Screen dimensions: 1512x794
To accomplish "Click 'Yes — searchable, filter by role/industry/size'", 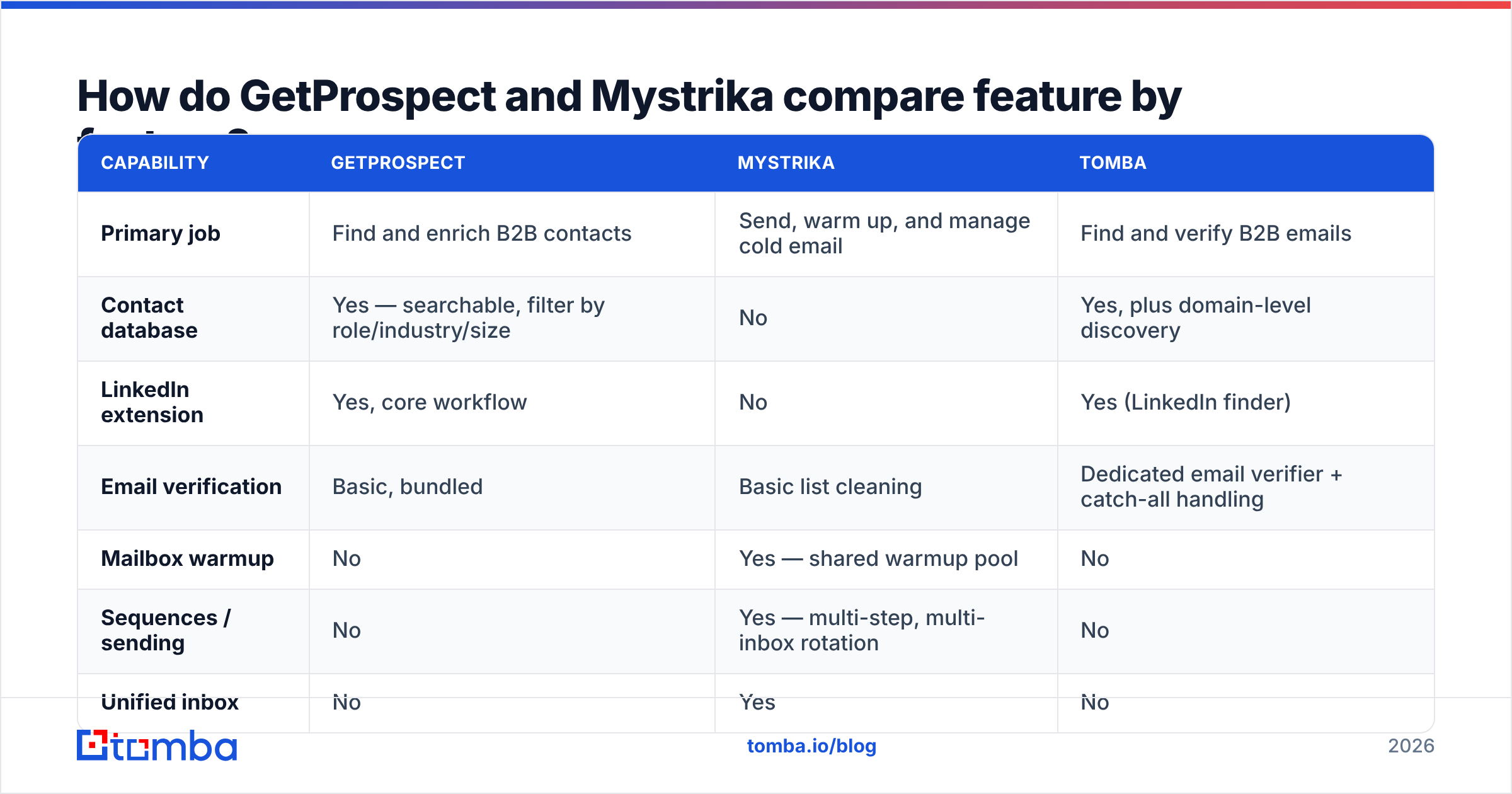I will point(469,318).
